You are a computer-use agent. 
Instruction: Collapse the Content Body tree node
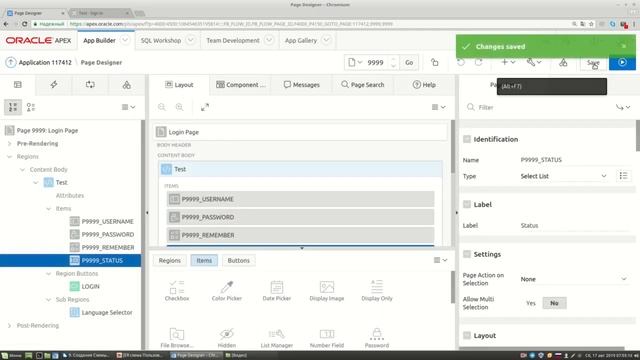(x=22, y=169)
